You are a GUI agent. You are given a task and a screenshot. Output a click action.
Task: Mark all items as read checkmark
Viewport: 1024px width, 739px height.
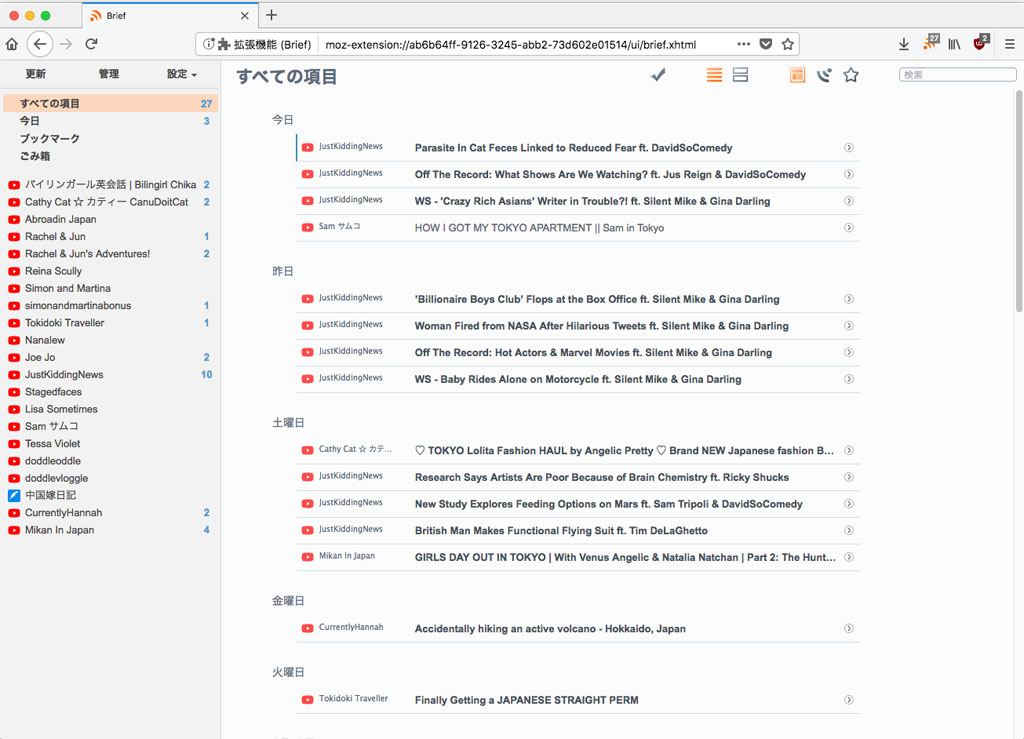(x=658, y=75)
